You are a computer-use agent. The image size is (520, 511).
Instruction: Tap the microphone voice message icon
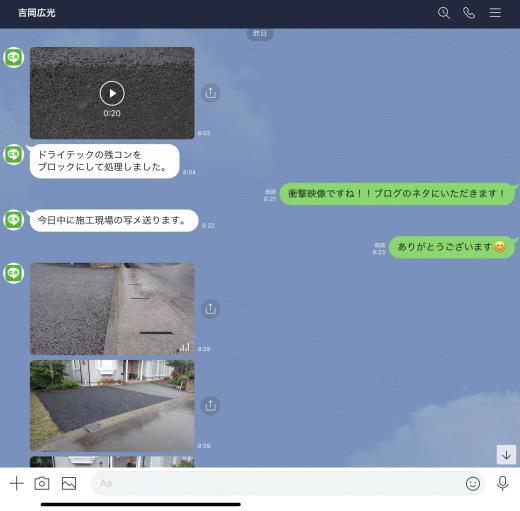(502, 483)
